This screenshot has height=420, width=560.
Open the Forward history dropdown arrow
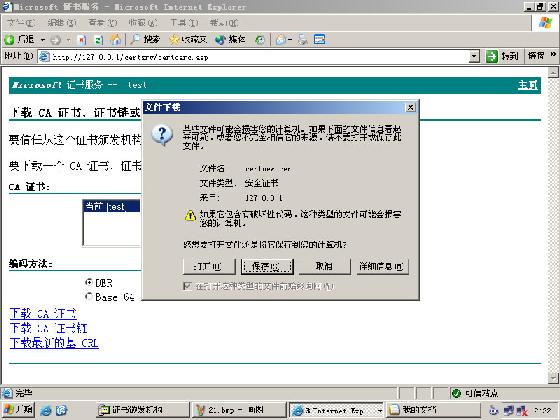tap(68, 40)
